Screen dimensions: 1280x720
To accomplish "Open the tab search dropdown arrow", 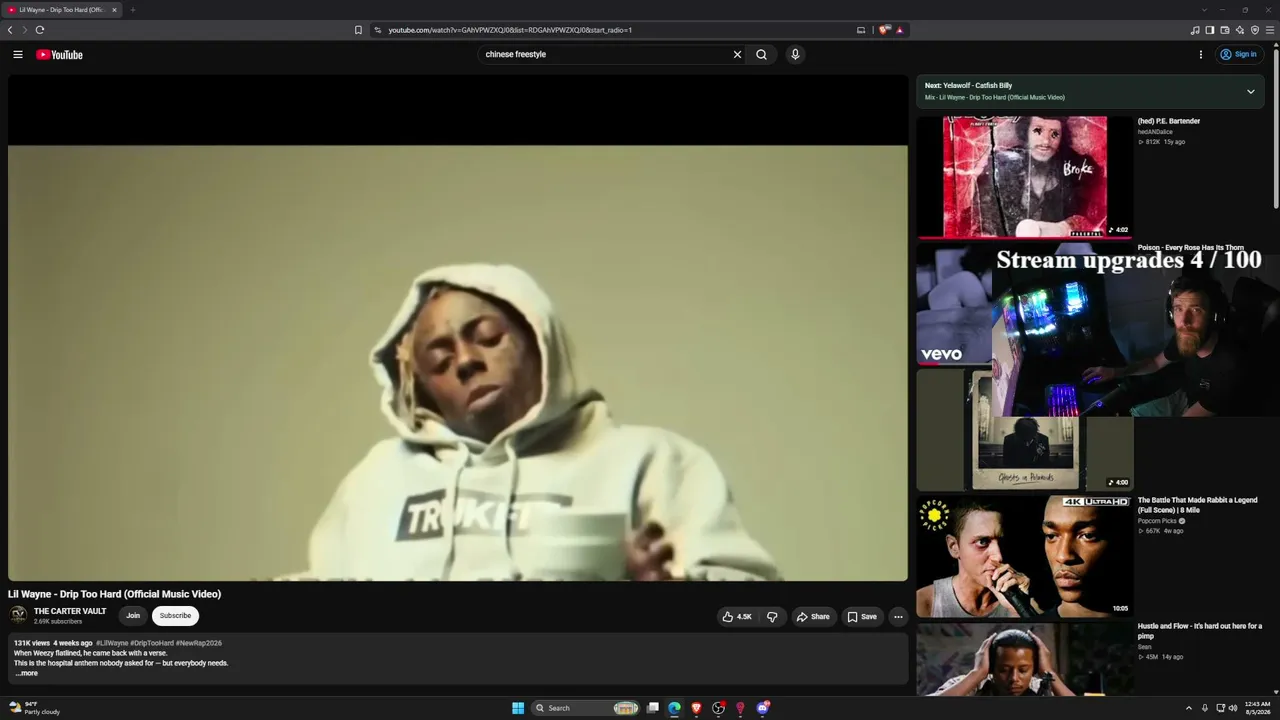I will [1204, 10].
